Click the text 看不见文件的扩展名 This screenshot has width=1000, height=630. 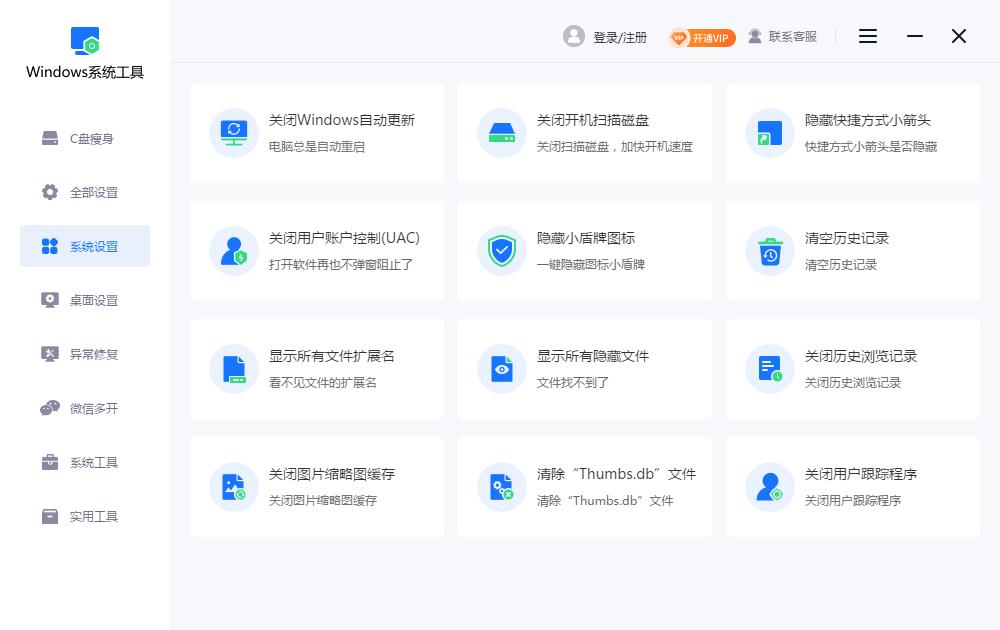click(x=323, y=383)
